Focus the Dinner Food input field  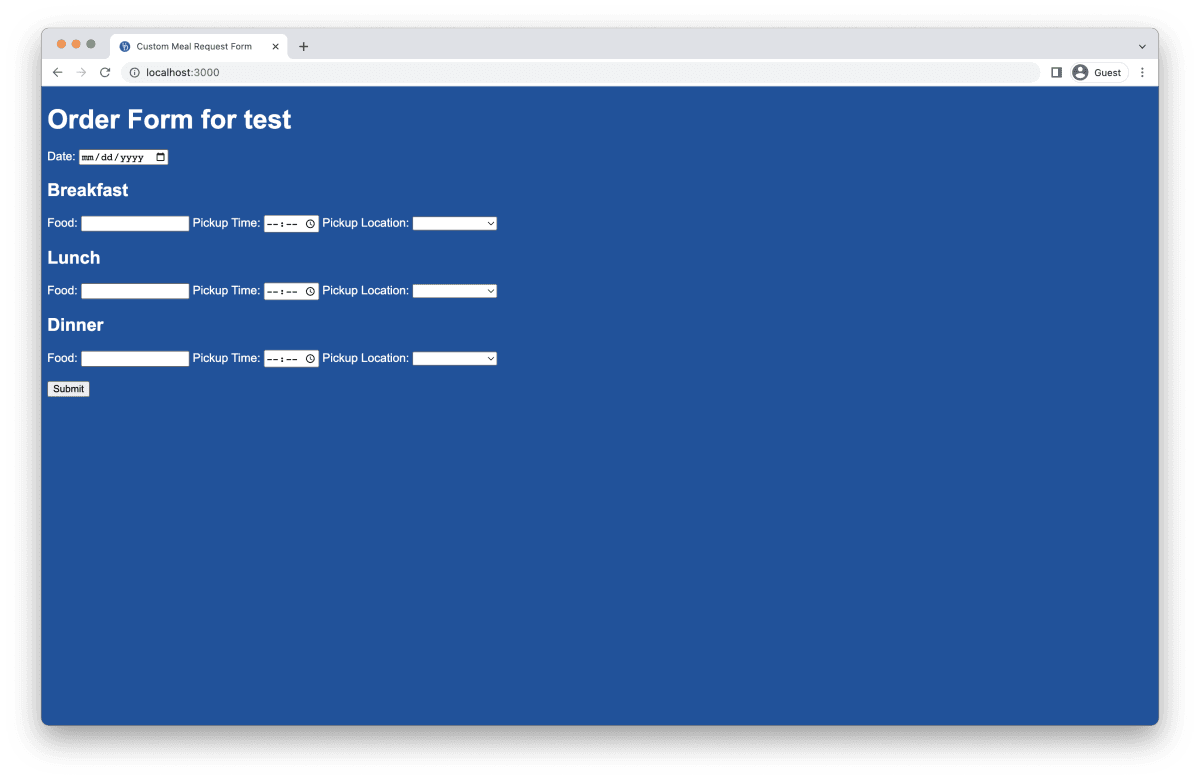click(135, 358)
